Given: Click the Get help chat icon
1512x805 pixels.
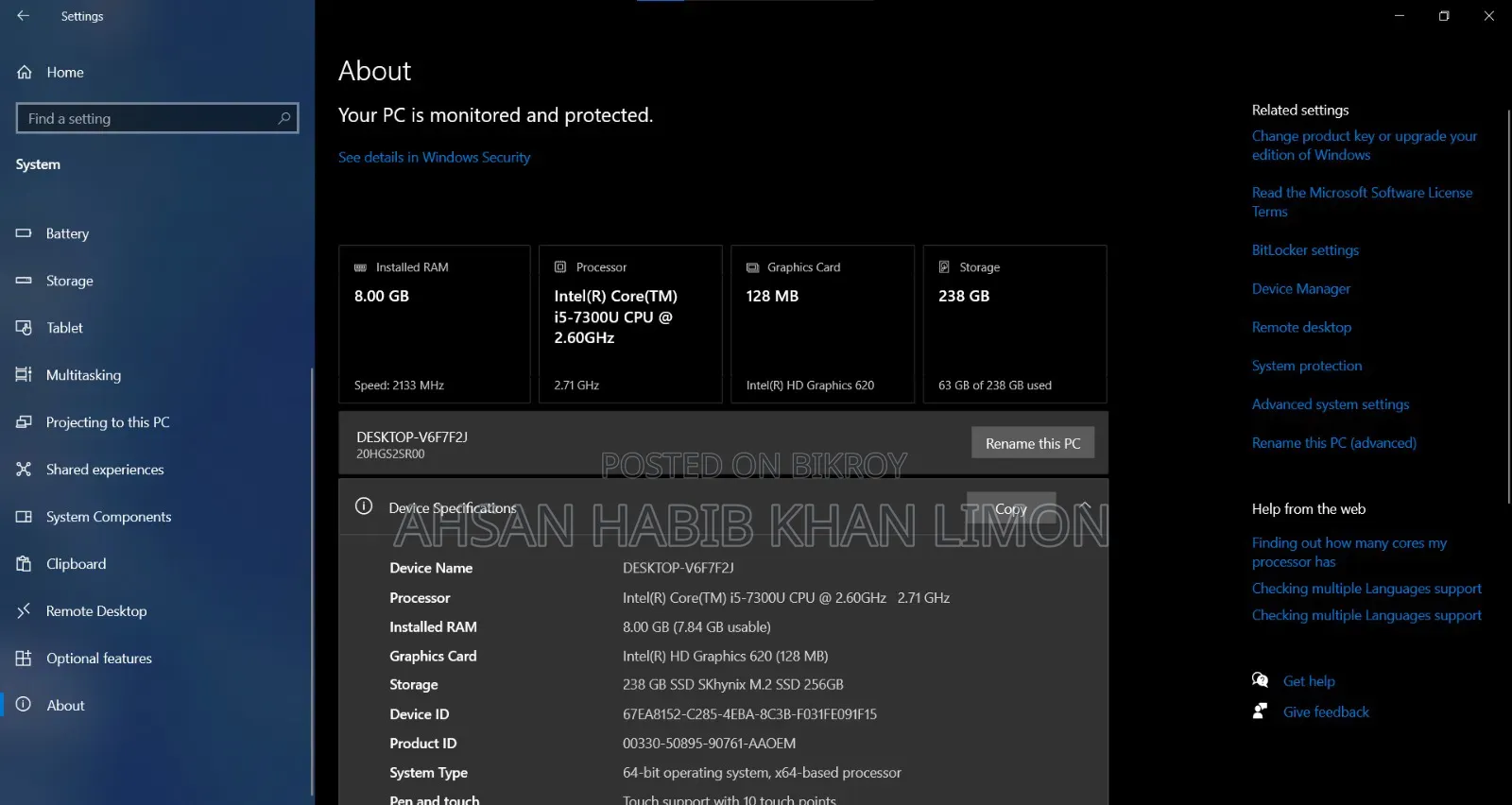Looking at the screenshot, I should click(x=1260, y=680).
